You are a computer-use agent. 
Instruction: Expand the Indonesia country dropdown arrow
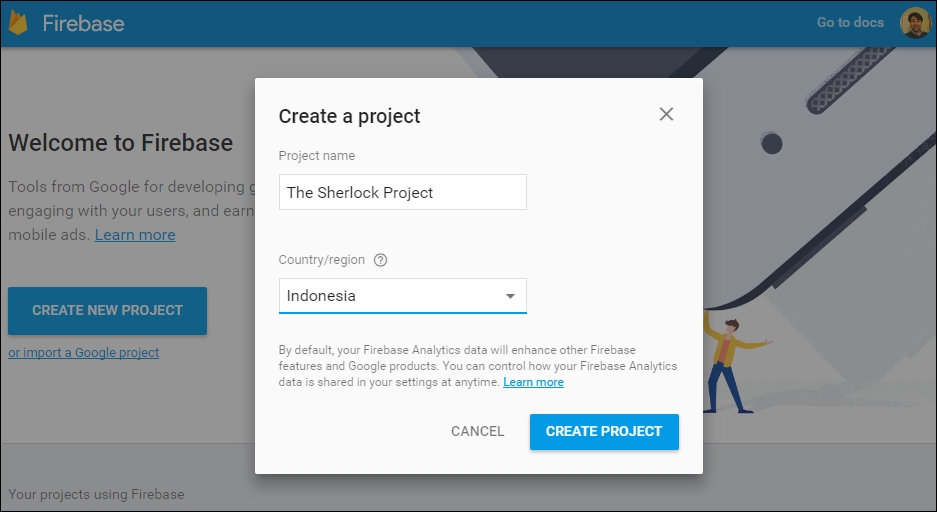(510, 296)
